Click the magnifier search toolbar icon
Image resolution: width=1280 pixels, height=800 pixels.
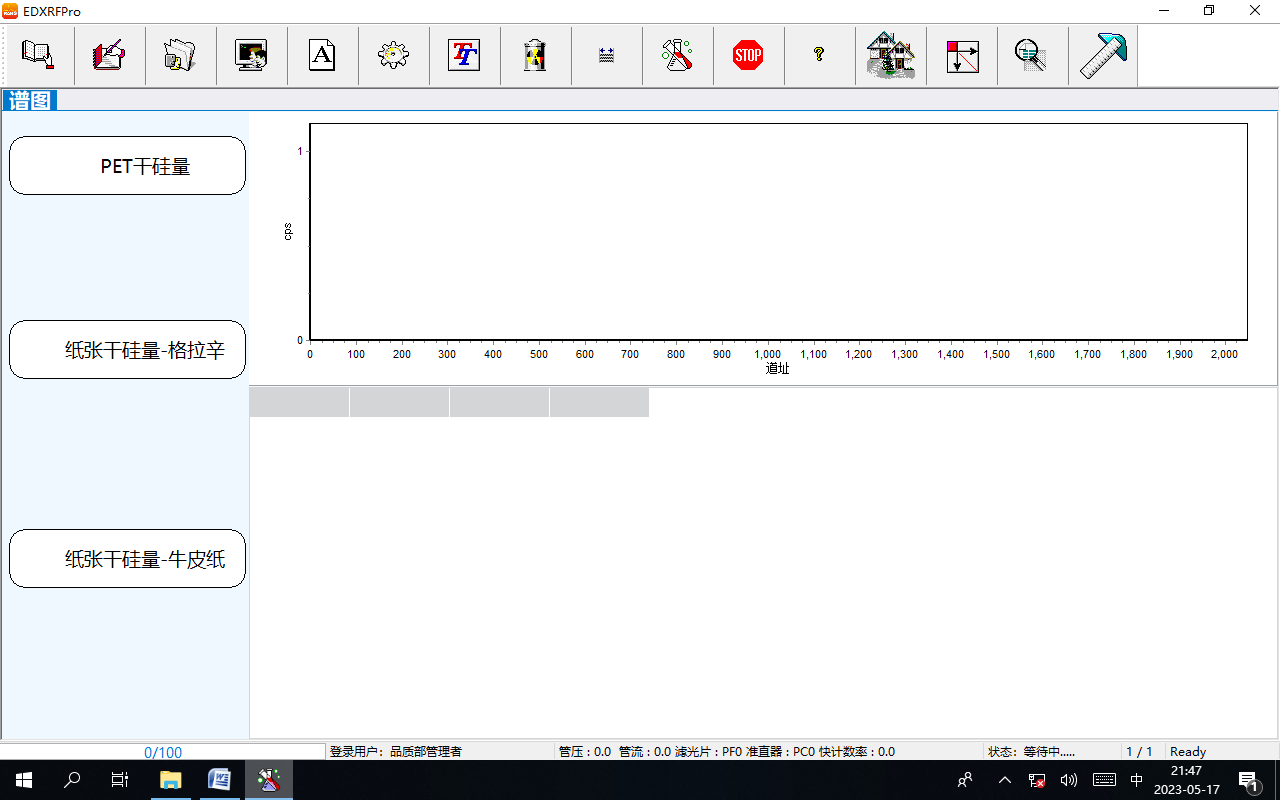[1031, 55]
